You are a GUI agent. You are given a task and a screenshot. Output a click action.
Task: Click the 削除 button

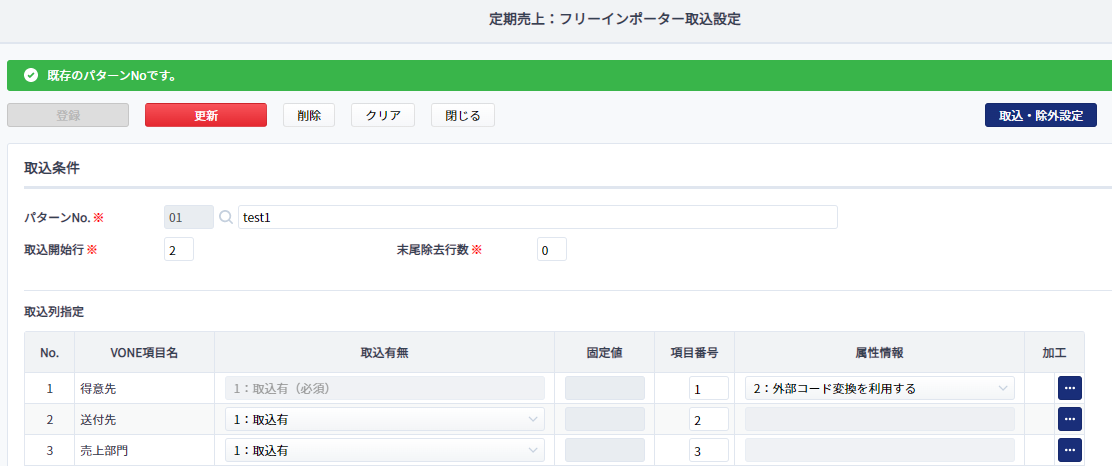[309, 116]
